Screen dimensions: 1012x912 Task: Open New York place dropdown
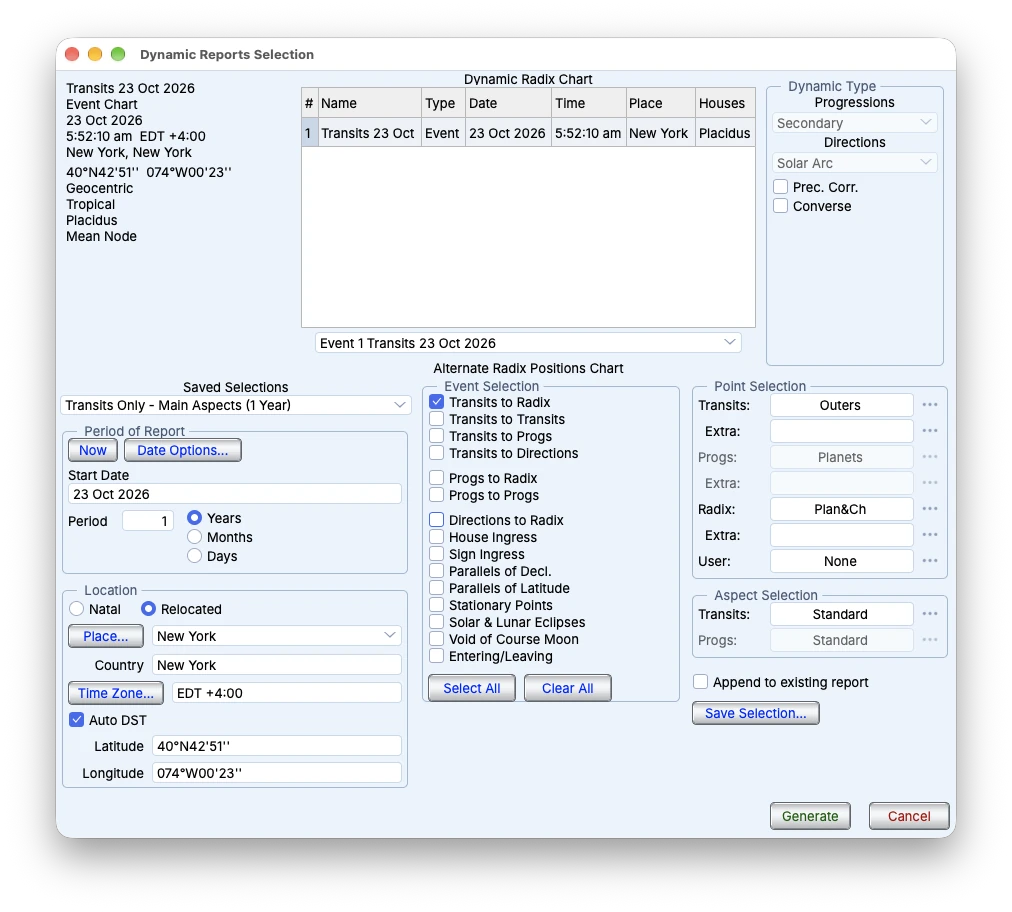tap(276, 636)
